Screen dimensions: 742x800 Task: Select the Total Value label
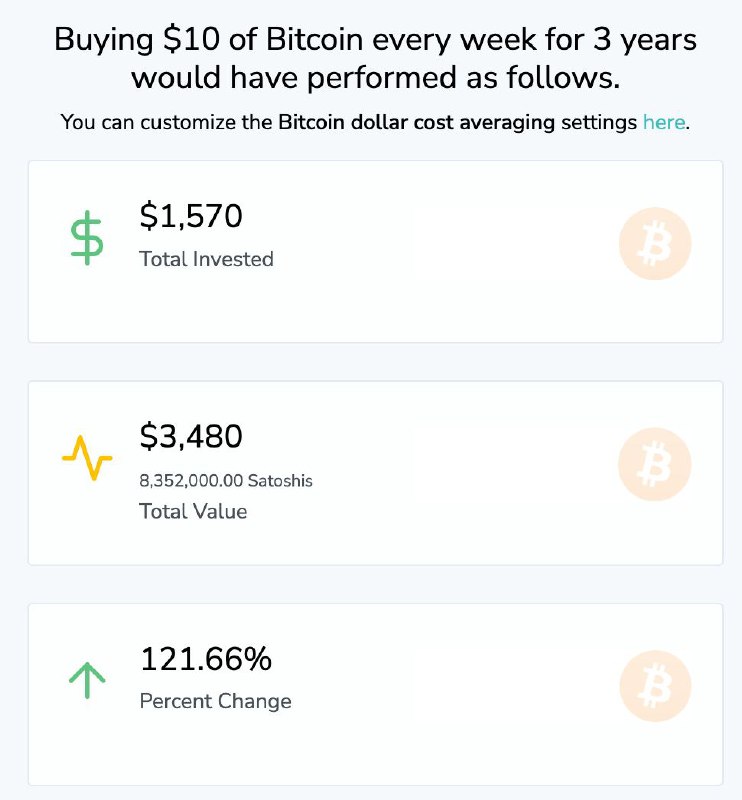[193, 511]
